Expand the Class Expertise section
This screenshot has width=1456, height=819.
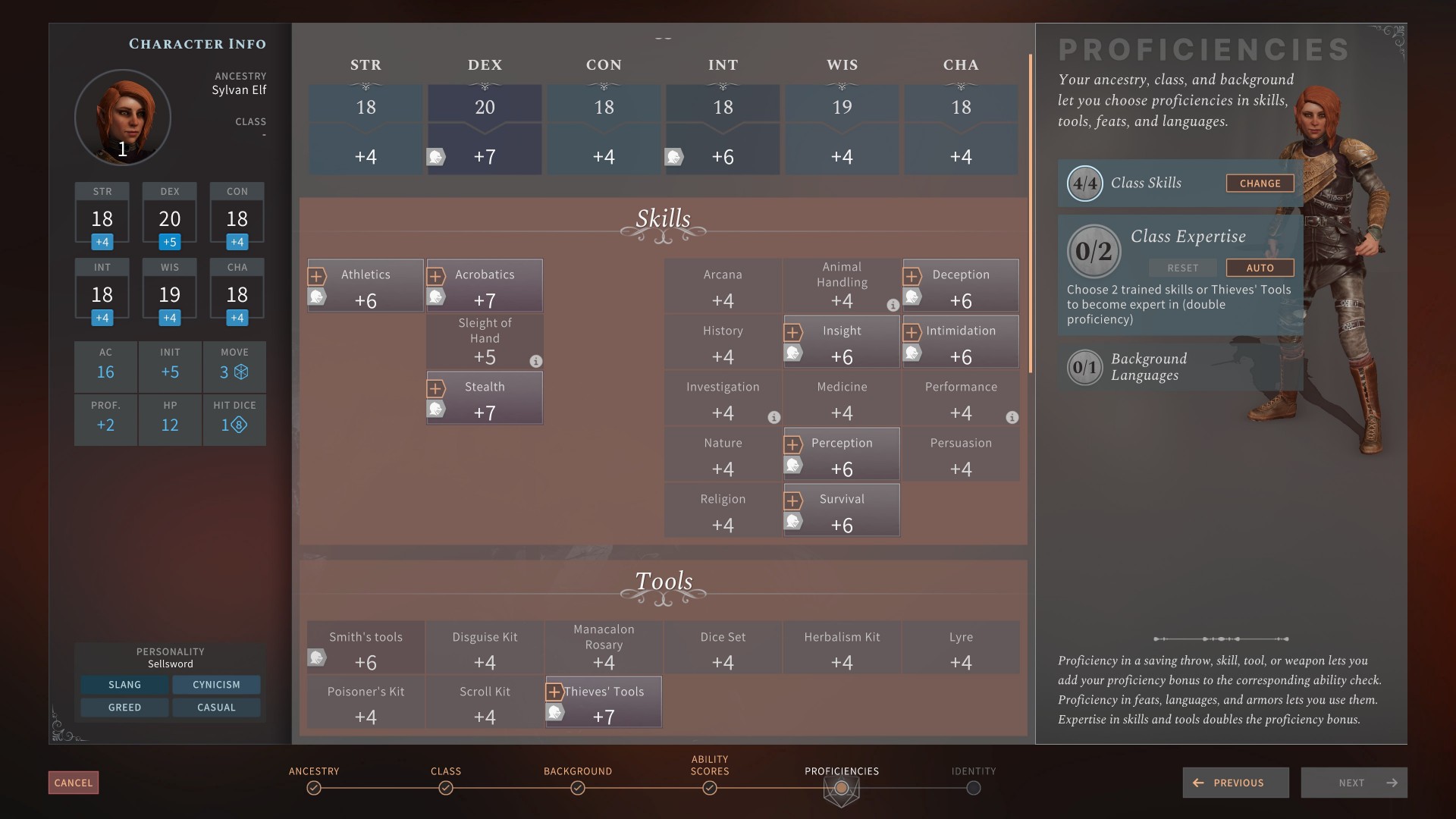pyautogui.click(x=1187, y=237)
